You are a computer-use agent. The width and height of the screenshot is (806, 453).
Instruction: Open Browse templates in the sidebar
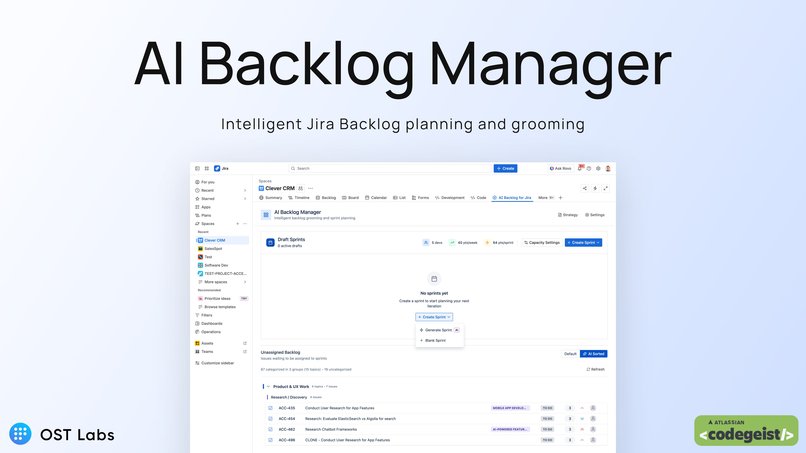(x=222, y=307)
